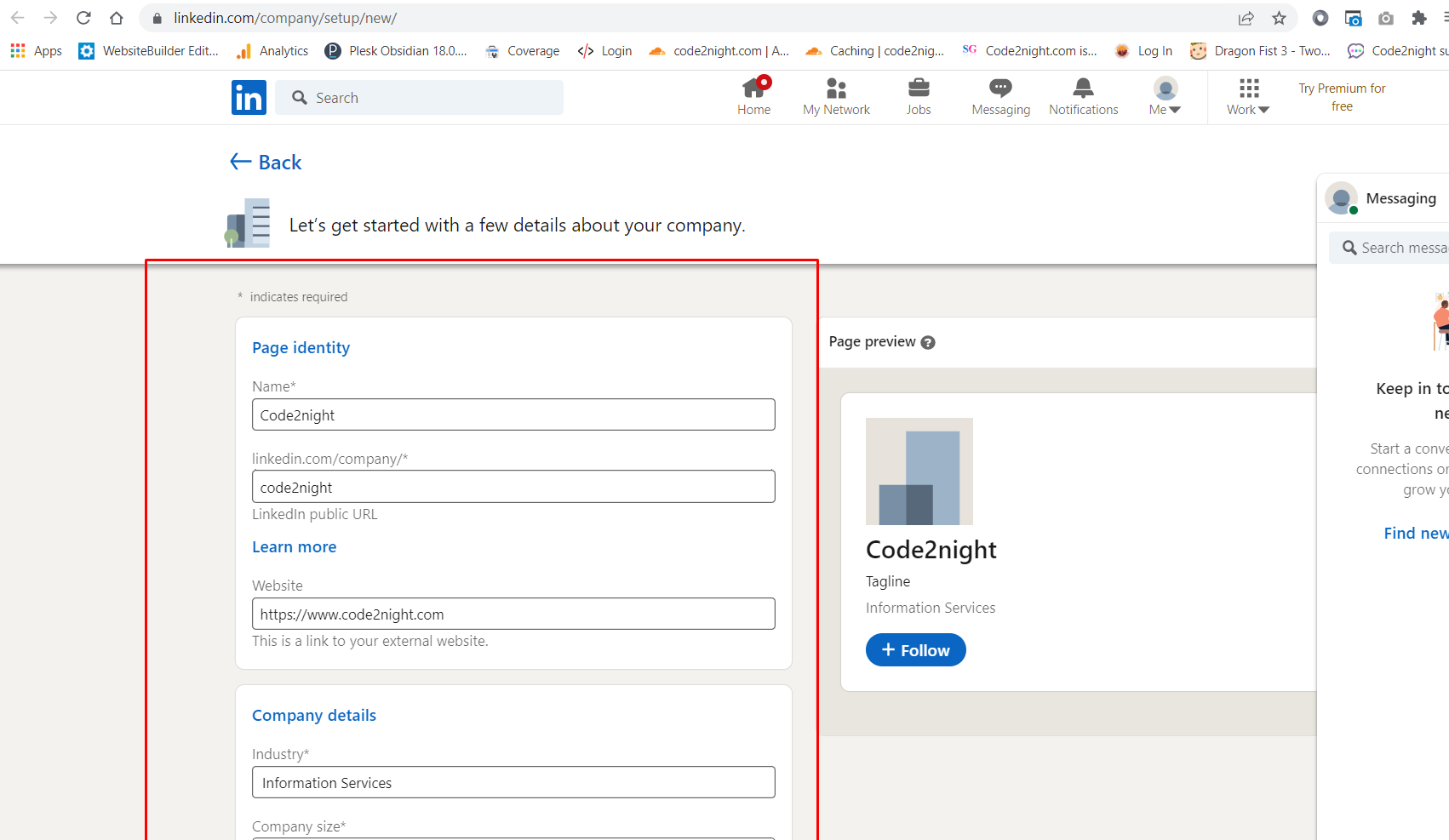Image resolution: width=1449 pixels, height=840 pixels.
Task: Click the Code2night name in the page preview
Action: point(931,550)
